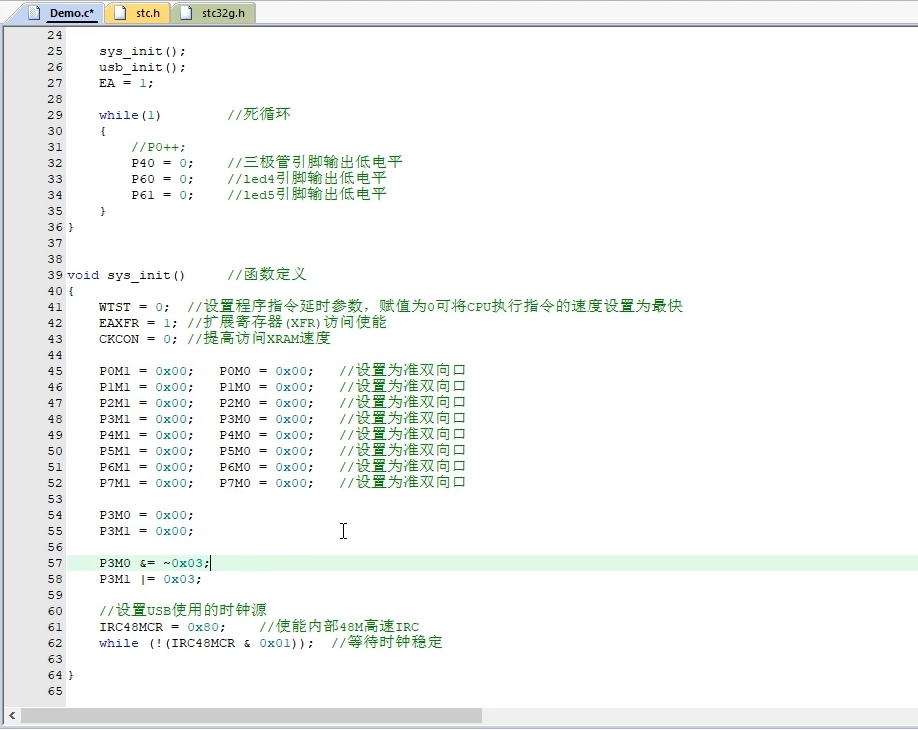
Task: Click the while(1) statement on line 29
Action: 129,115
